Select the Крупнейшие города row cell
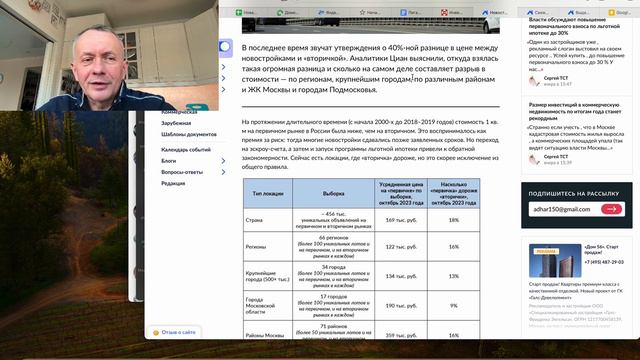 (268, 276)
